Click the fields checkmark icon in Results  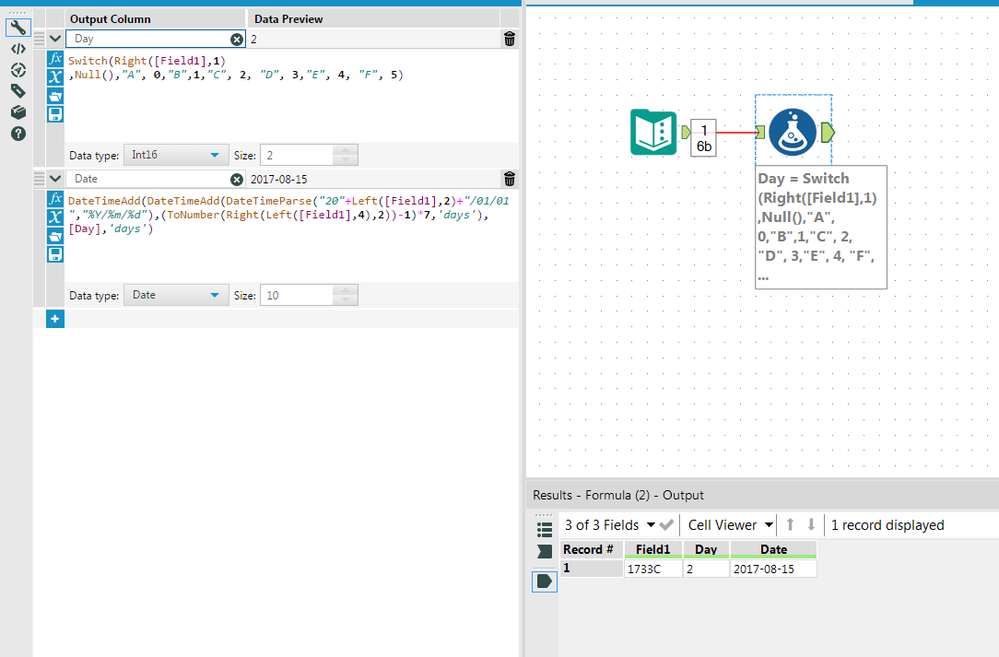(666, 525)
